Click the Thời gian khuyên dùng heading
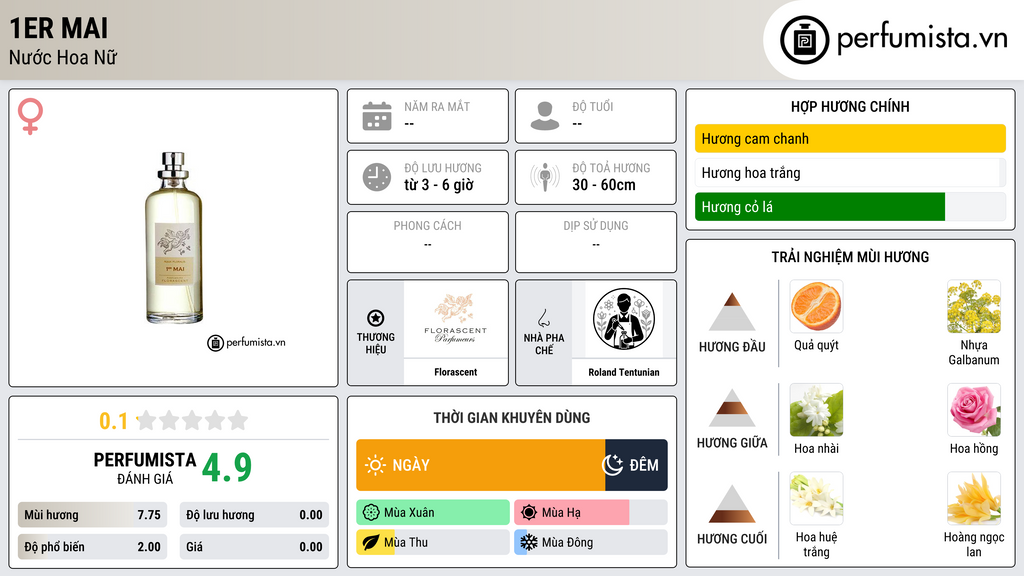This screenshot has height=576, width=1024. point(512,418)
